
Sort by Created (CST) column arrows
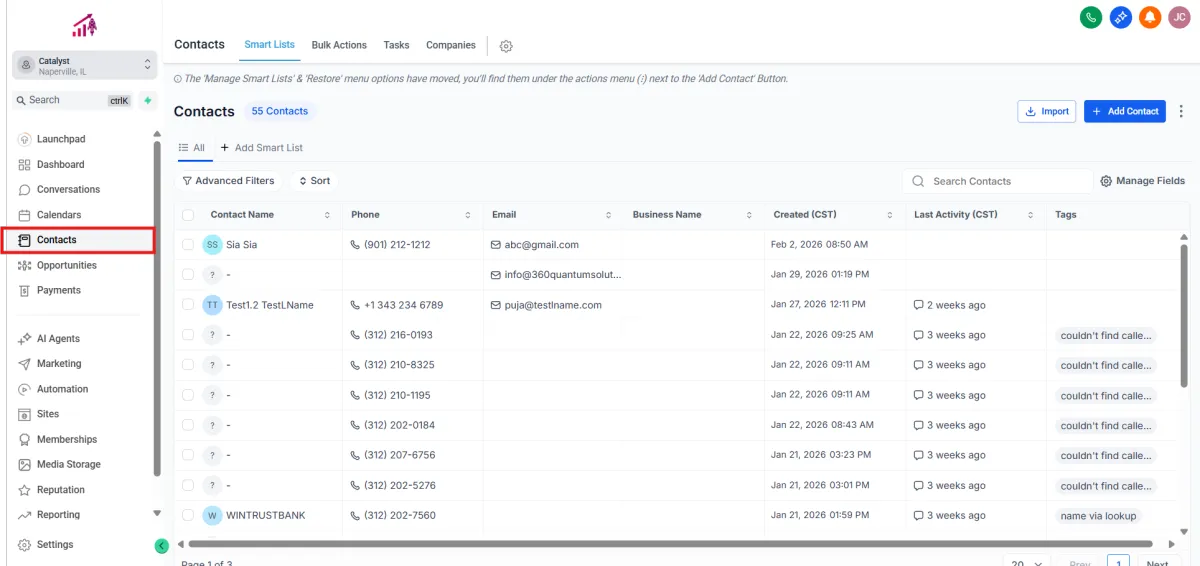[890, 215]
